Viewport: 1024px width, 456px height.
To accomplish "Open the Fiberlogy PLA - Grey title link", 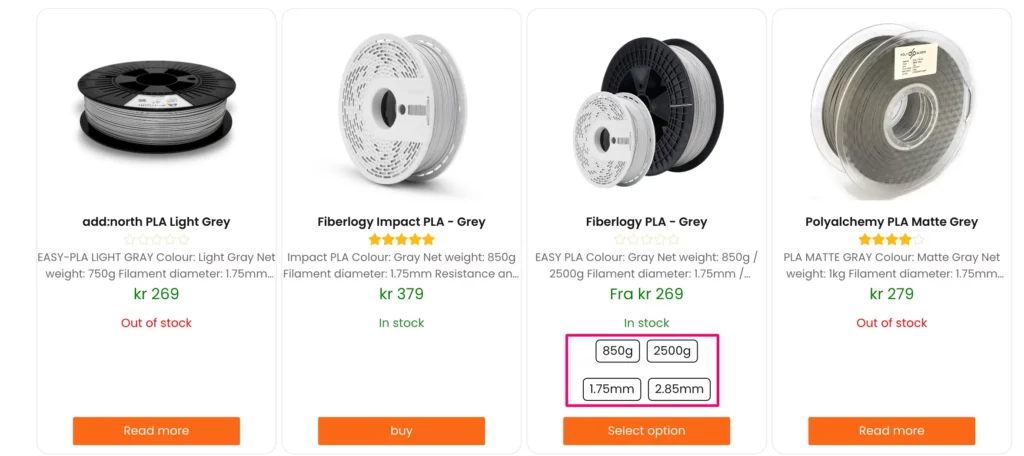I will tap(646, 222).
